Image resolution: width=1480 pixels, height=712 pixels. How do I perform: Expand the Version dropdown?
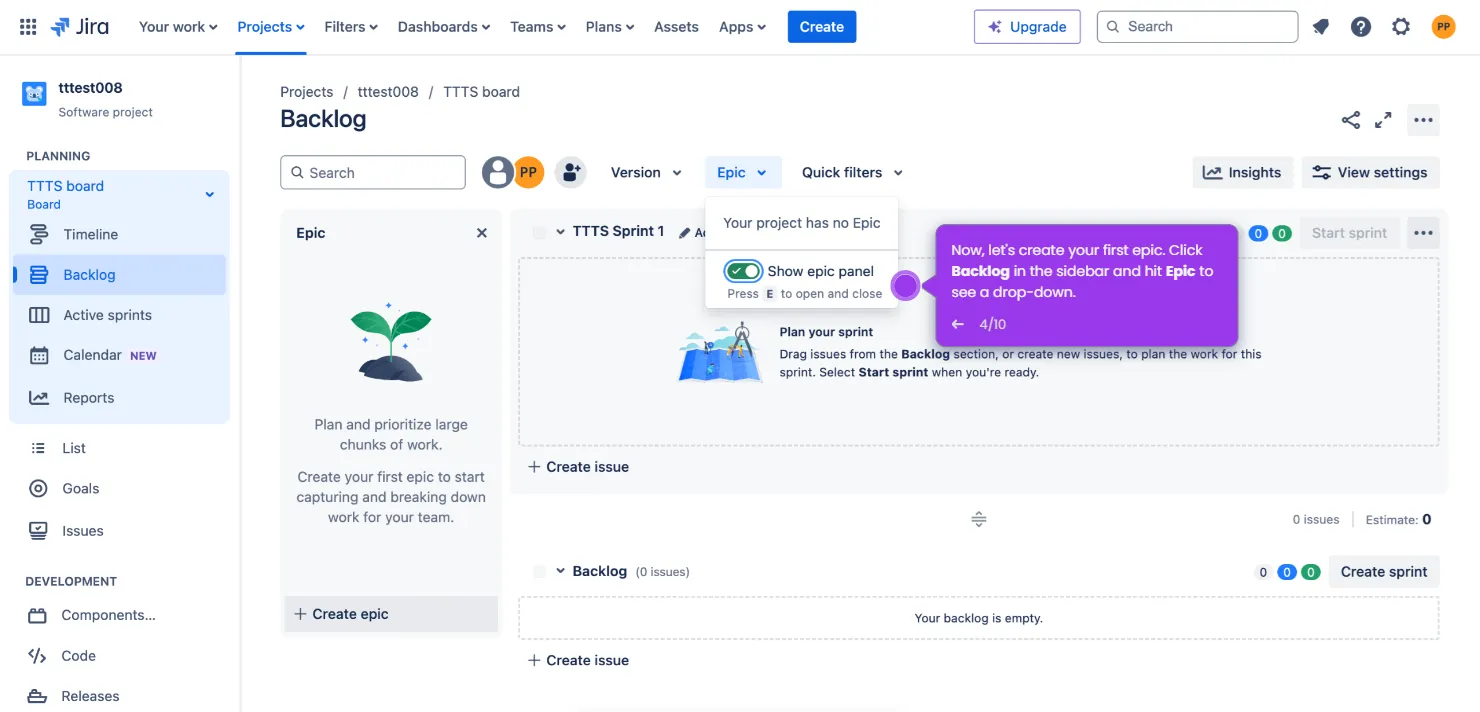point(646,172)
